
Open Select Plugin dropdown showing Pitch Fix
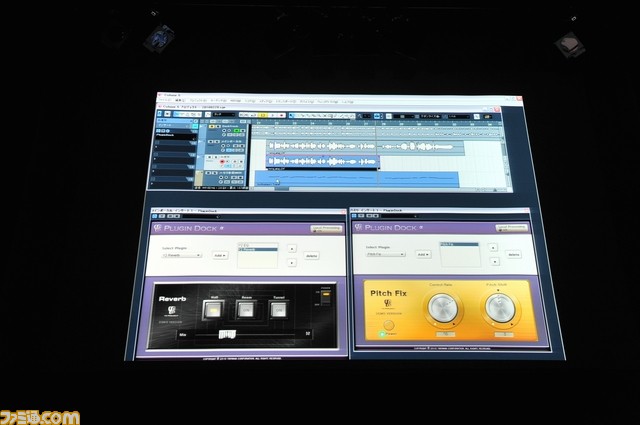point(385,254)
